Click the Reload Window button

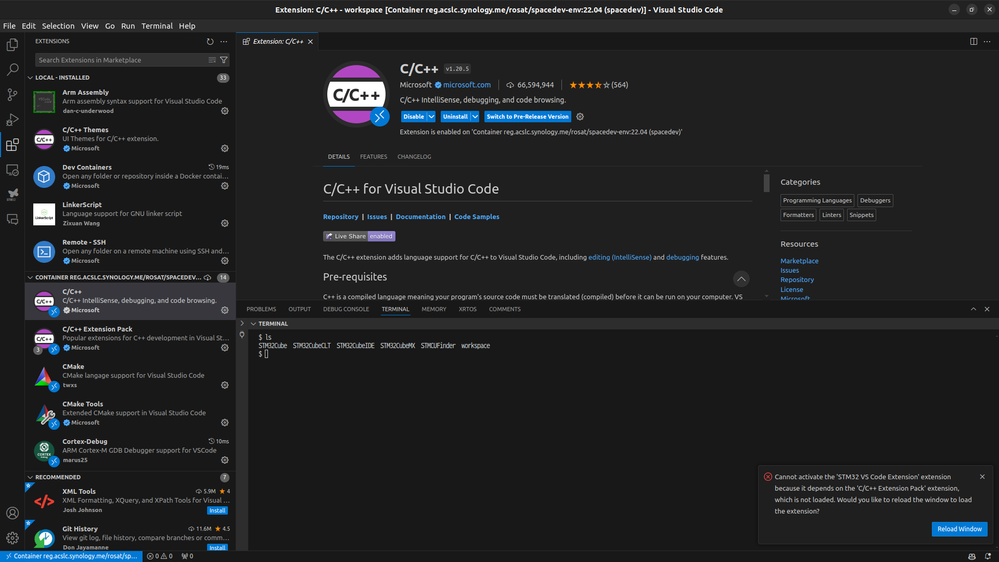coord(959,529)
